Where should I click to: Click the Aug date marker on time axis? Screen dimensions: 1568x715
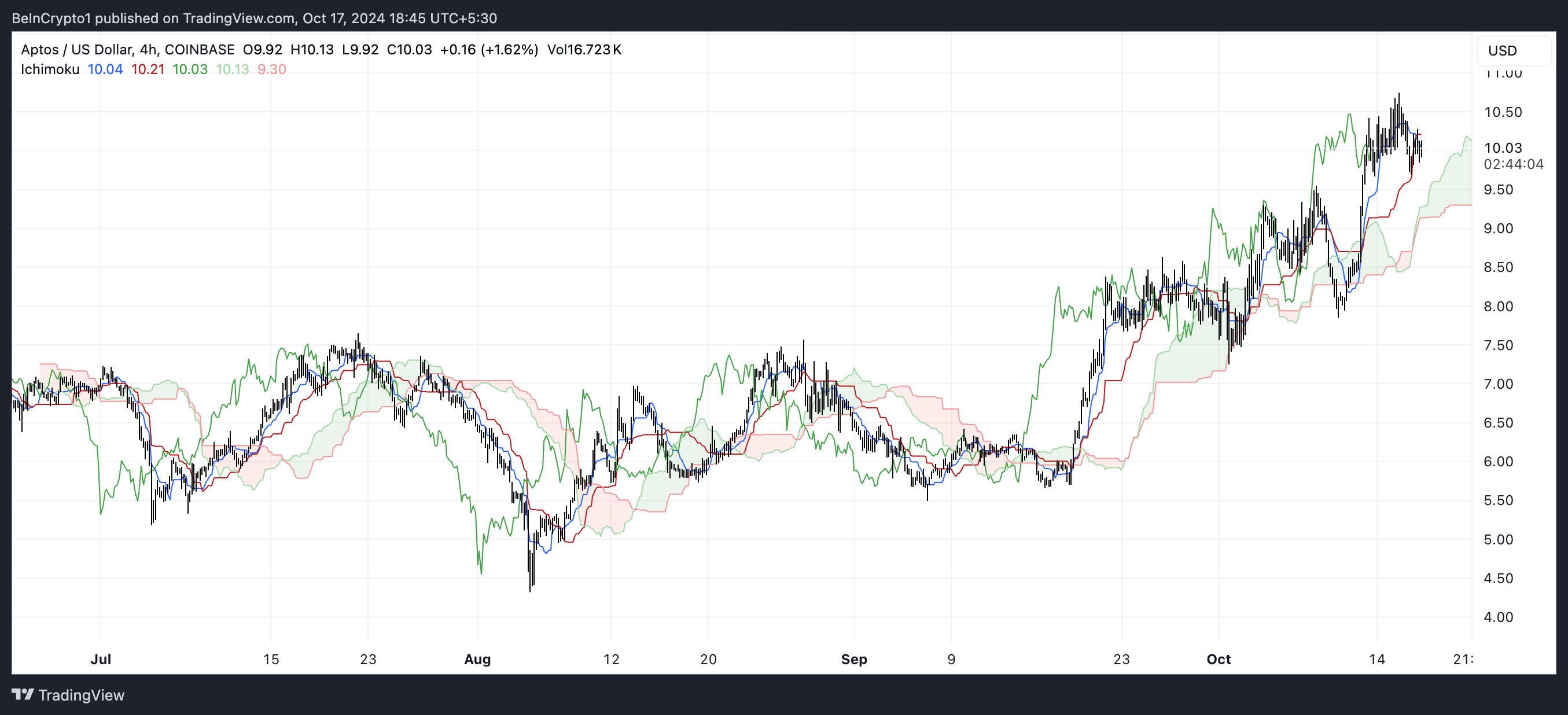pyautogui.click(x=477, y=659)
